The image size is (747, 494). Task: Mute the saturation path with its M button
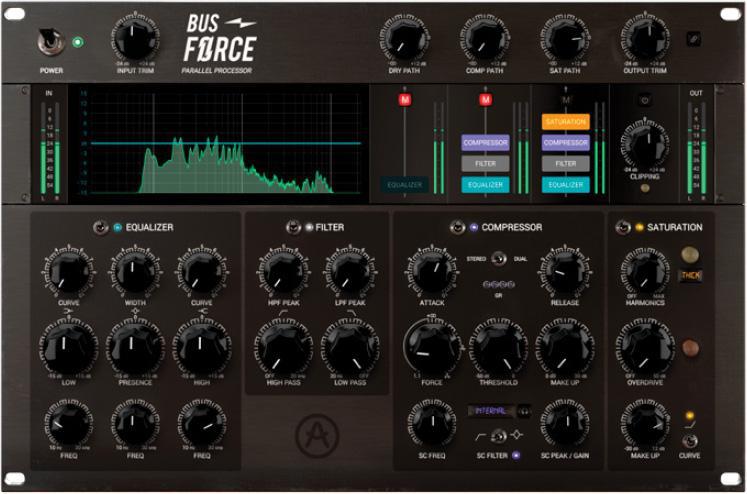tap(565, 100)
